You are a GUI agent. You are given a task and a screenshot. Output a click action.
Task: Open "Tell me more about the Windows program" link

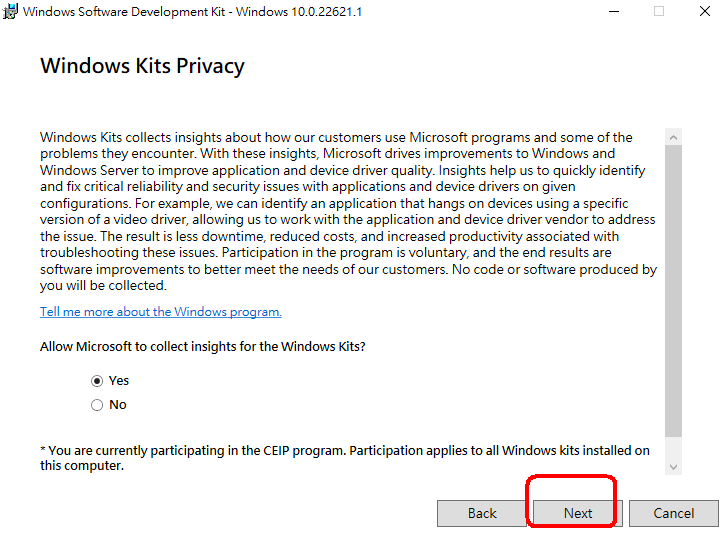pos(161,312)
